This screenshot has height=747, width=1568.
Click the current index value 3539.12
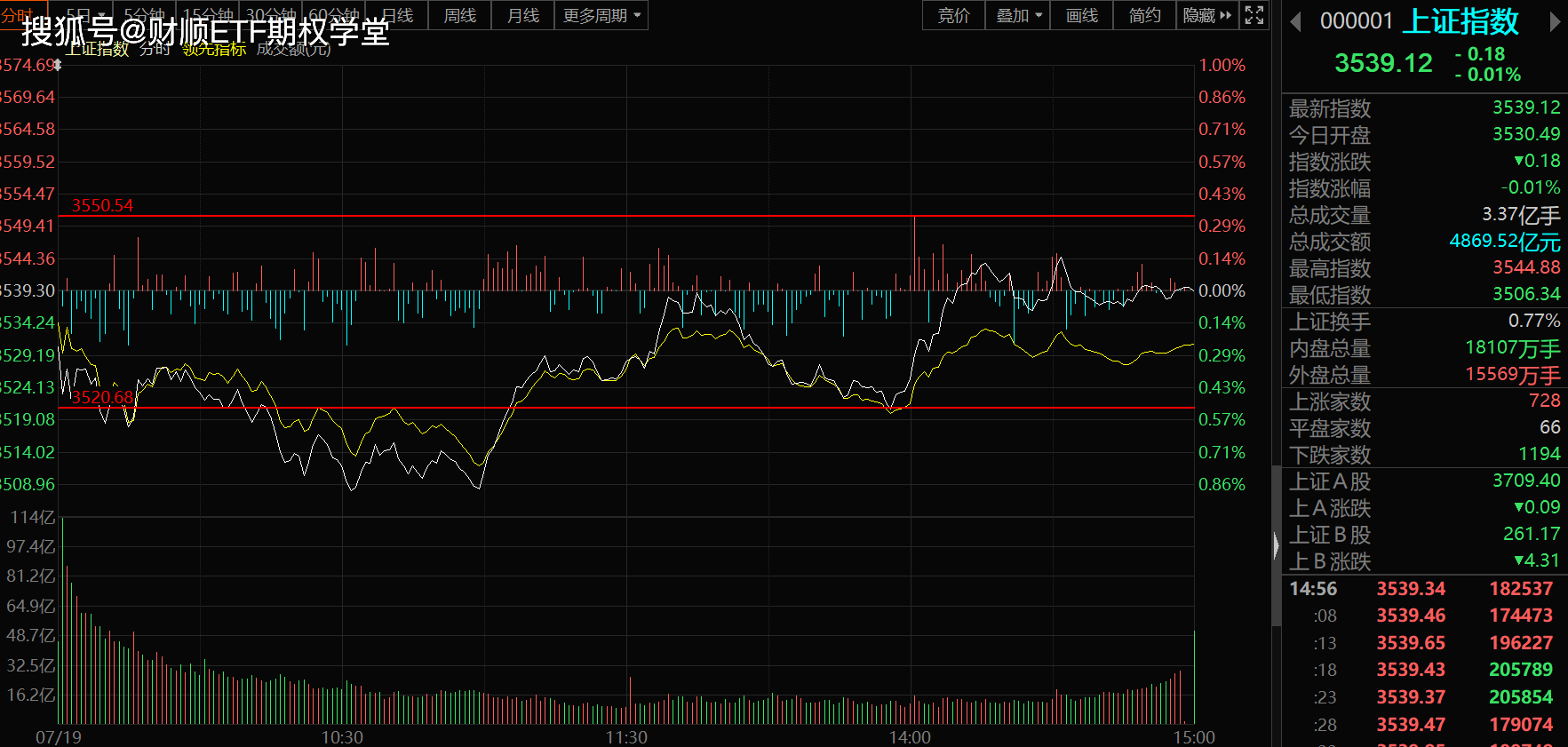tap(1383, 63)
